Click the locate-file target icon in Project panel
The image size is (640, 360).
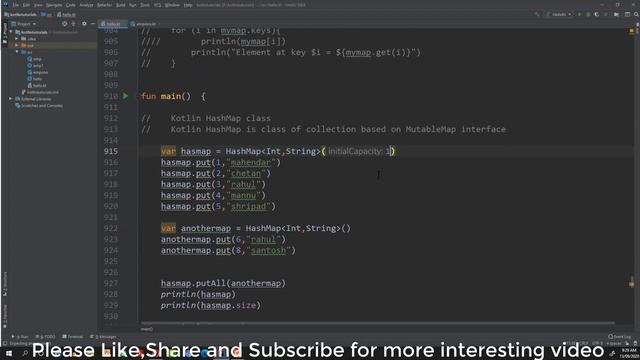(64, 24)
